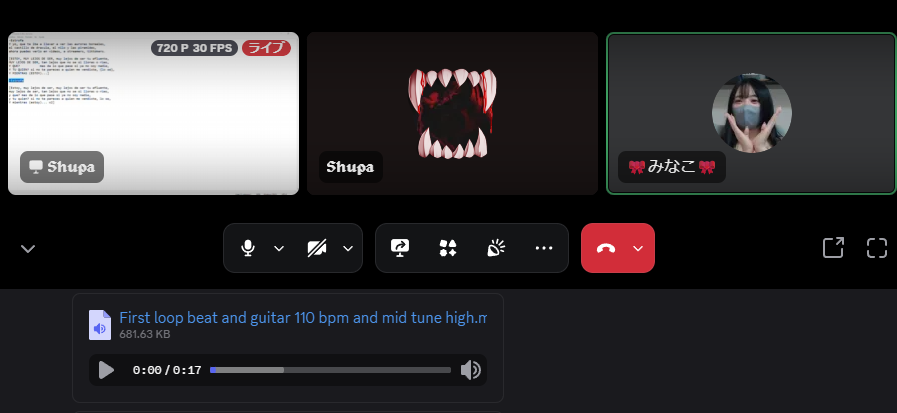Click the 681.63 KB file size text

[145, 334]
